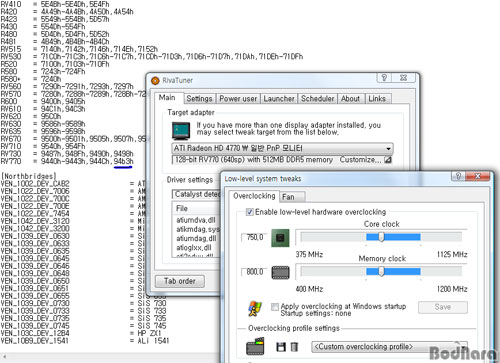Screen dimensions: 500x363
Task: Open the Launcher tab
Action: pyautogui.click(x=279, y=99)
